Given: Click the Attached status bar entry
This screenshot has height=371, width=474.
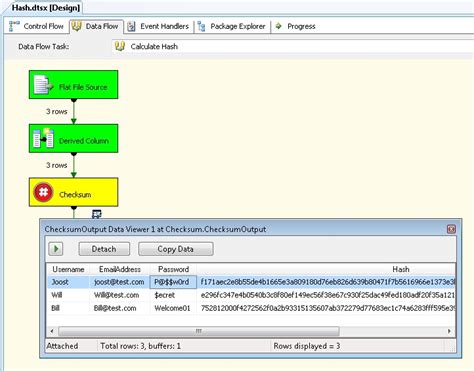Looking at the screenshot, I should (x=62, y=346).
